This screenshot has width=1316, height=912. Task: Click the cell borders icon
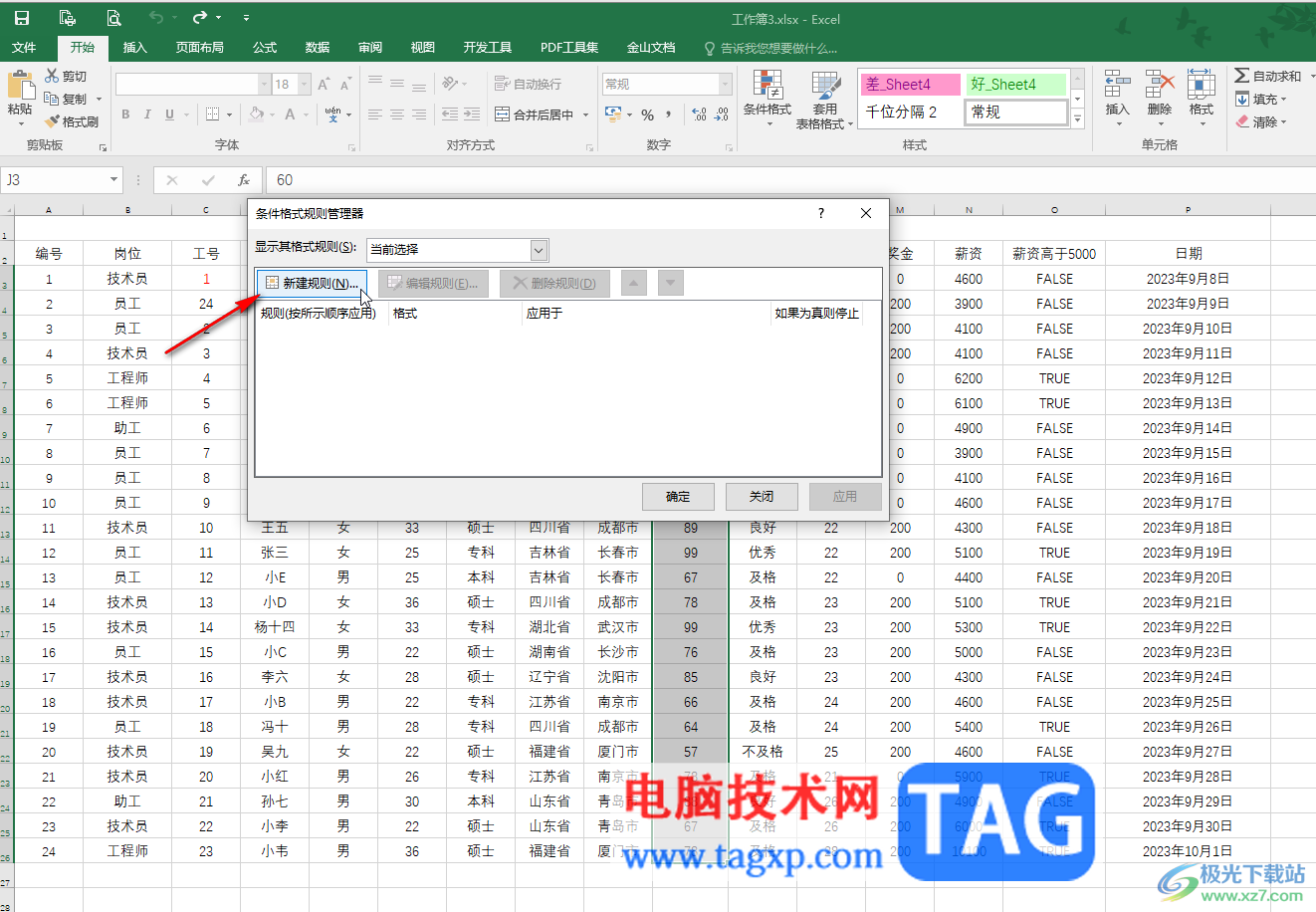click(x=212, y=114)
